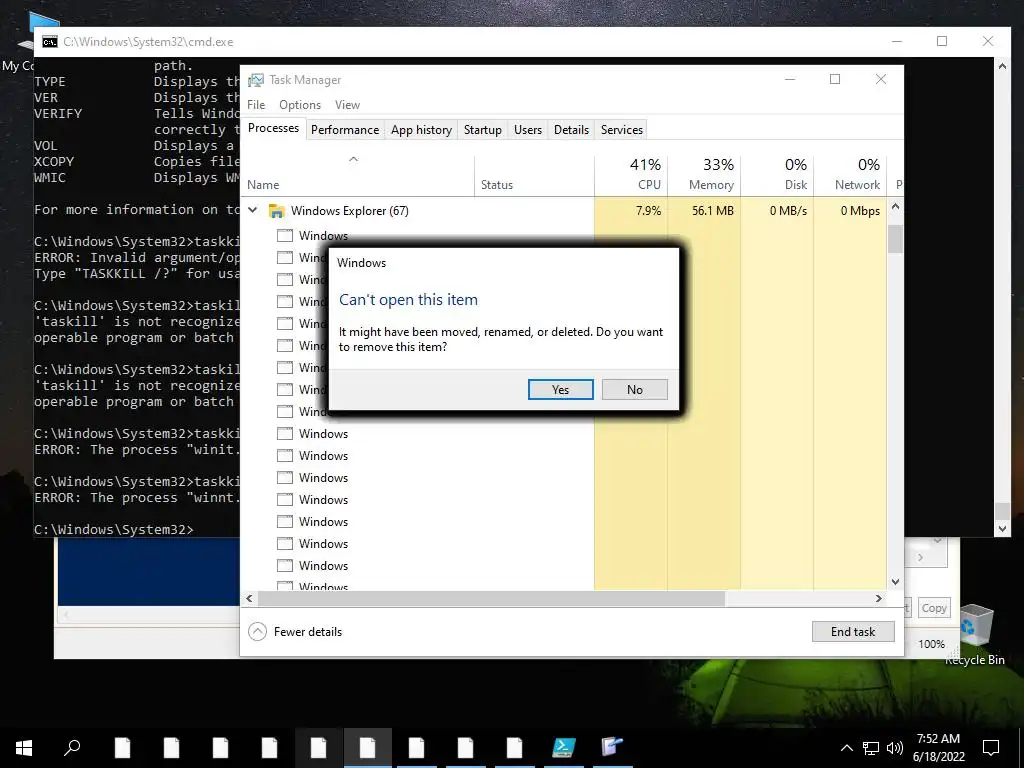The width and height of the screenshot is (1024, 768).
Task: Click the Task Manager title bar icon
Action: (255, 80)
